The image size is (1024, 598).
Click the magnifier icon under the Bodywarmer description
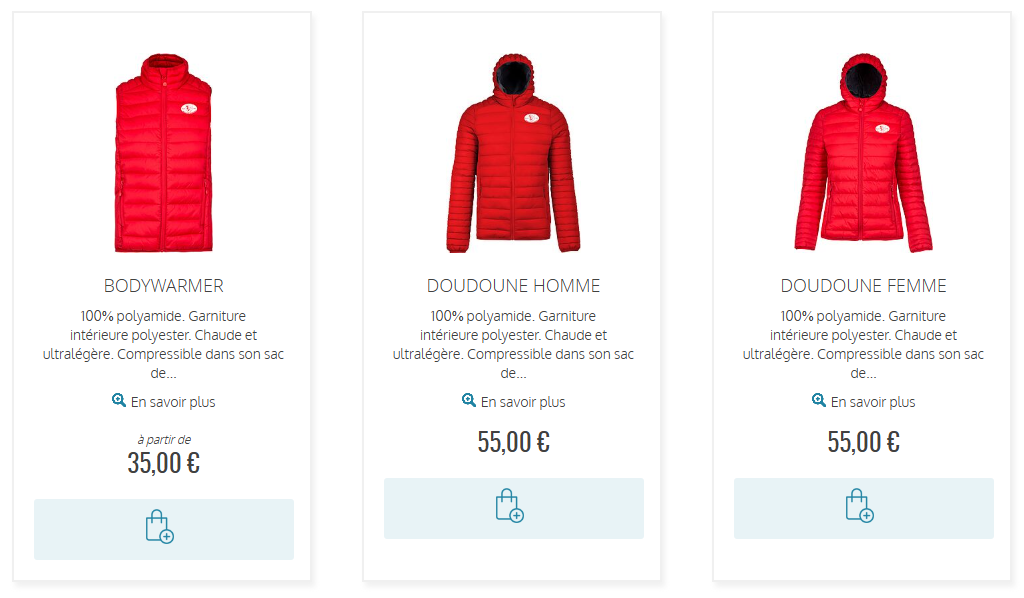click(x=118, y=400)
